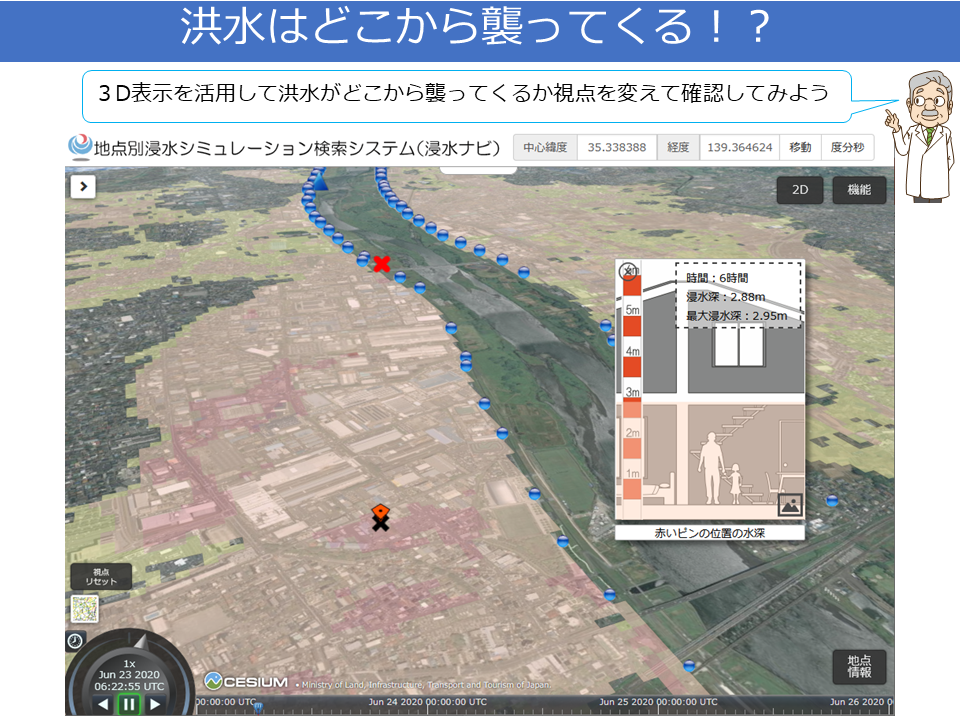This screenshot has width=960, height=720.
Task: Switch map to 2D view
Action: [x=800, y=190]
